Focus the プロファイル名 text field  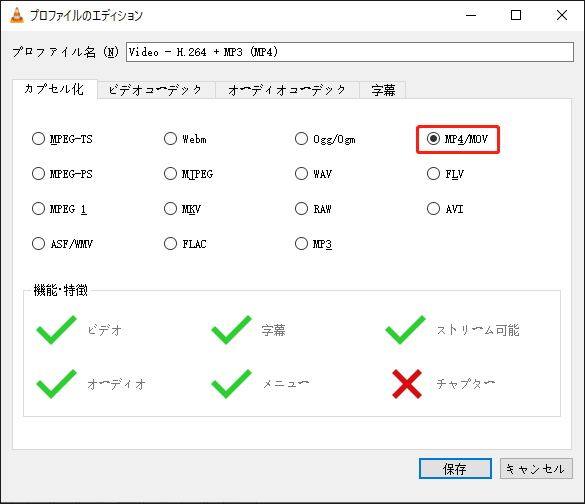(x=350, y=52)
